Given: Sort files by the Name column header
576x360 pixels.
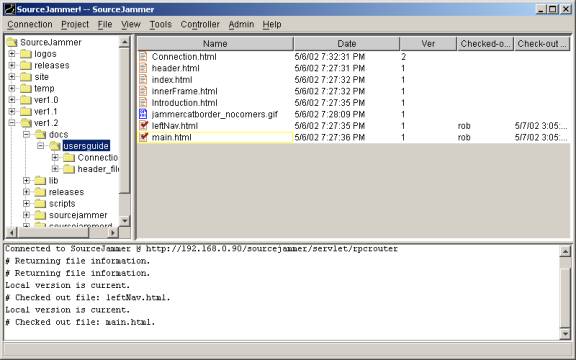Looking at the screenshot, I should (215, 44).
